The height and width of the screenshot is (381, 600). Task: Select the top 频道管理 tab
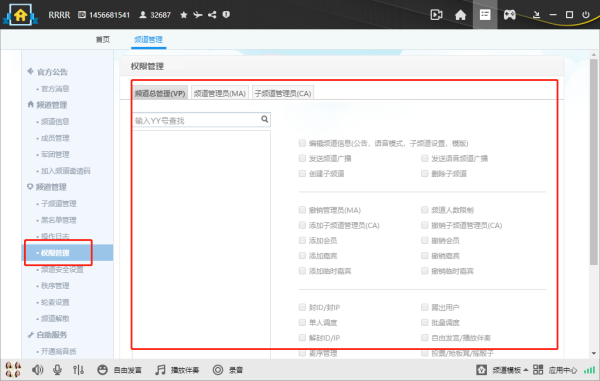(x=148, y=39)
